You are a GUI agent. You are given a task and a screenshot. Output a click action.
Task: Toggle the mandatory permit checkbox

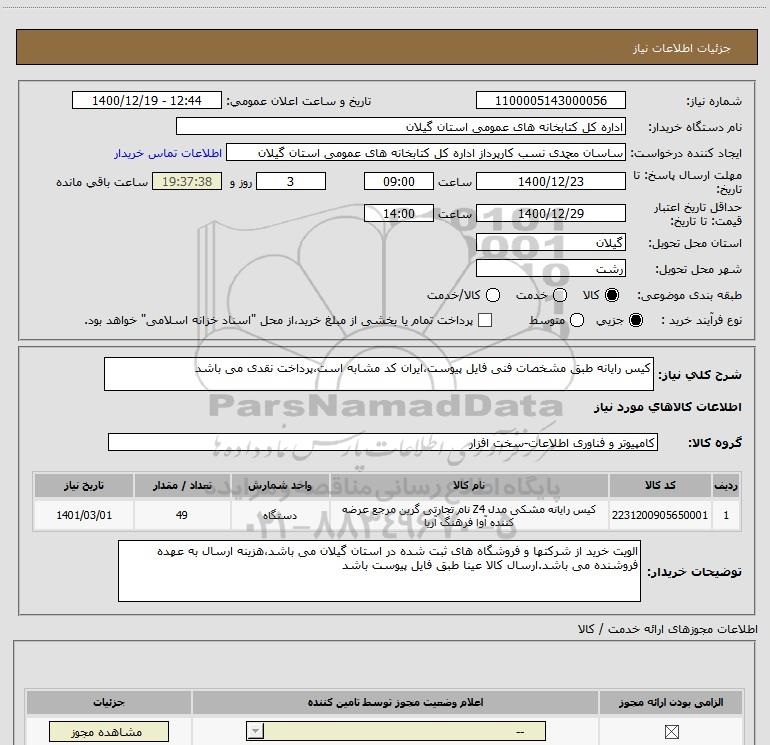[671, 732]
